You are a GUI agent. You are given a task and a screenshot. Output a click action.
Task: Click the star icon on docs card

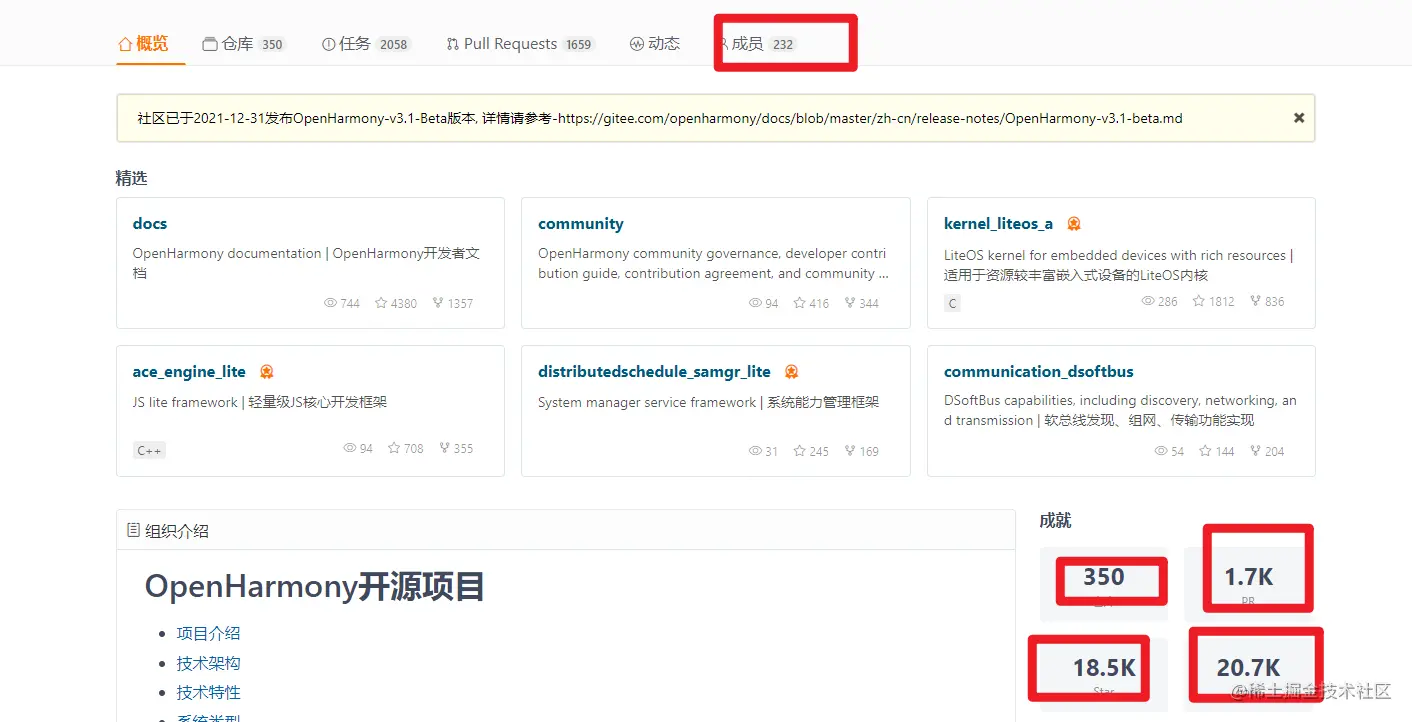click(x=381, y=303)
